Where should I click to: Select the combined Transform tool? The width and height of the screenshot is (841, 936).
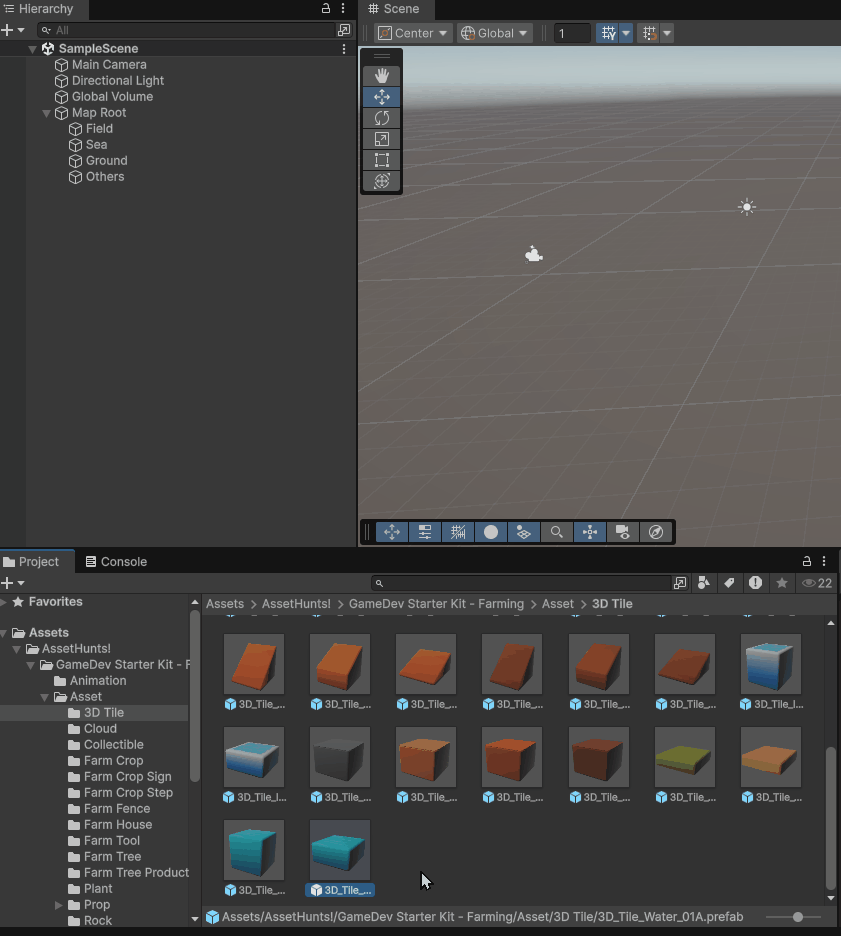[x=381, y=181]
